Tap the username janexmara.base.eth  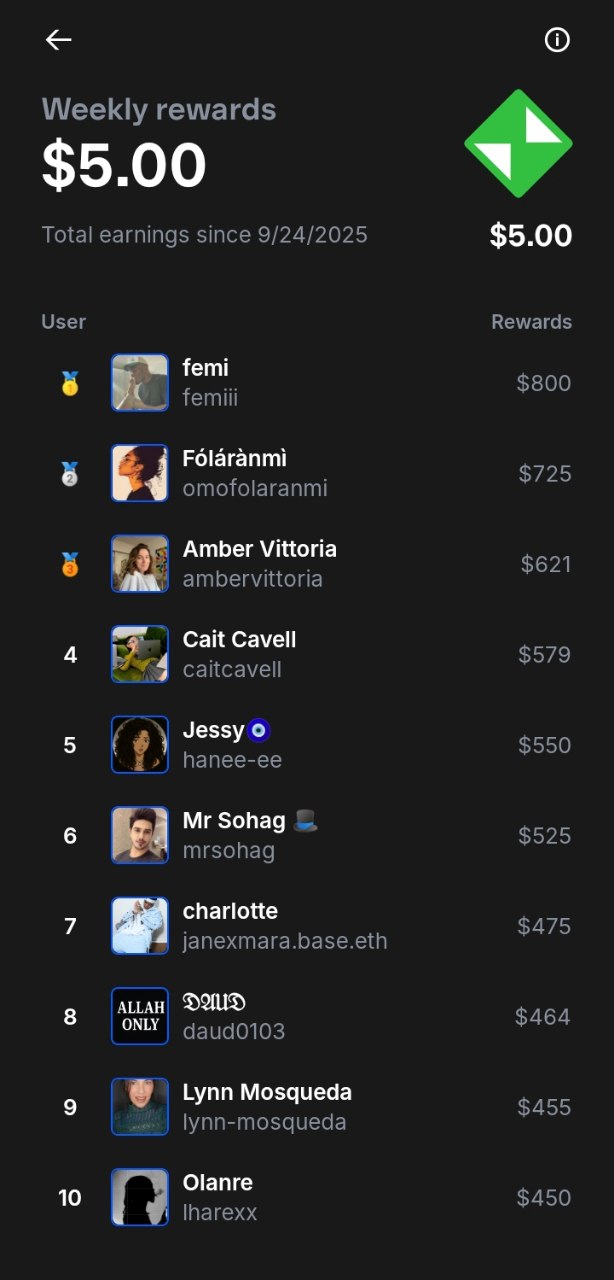pos(285,941)
